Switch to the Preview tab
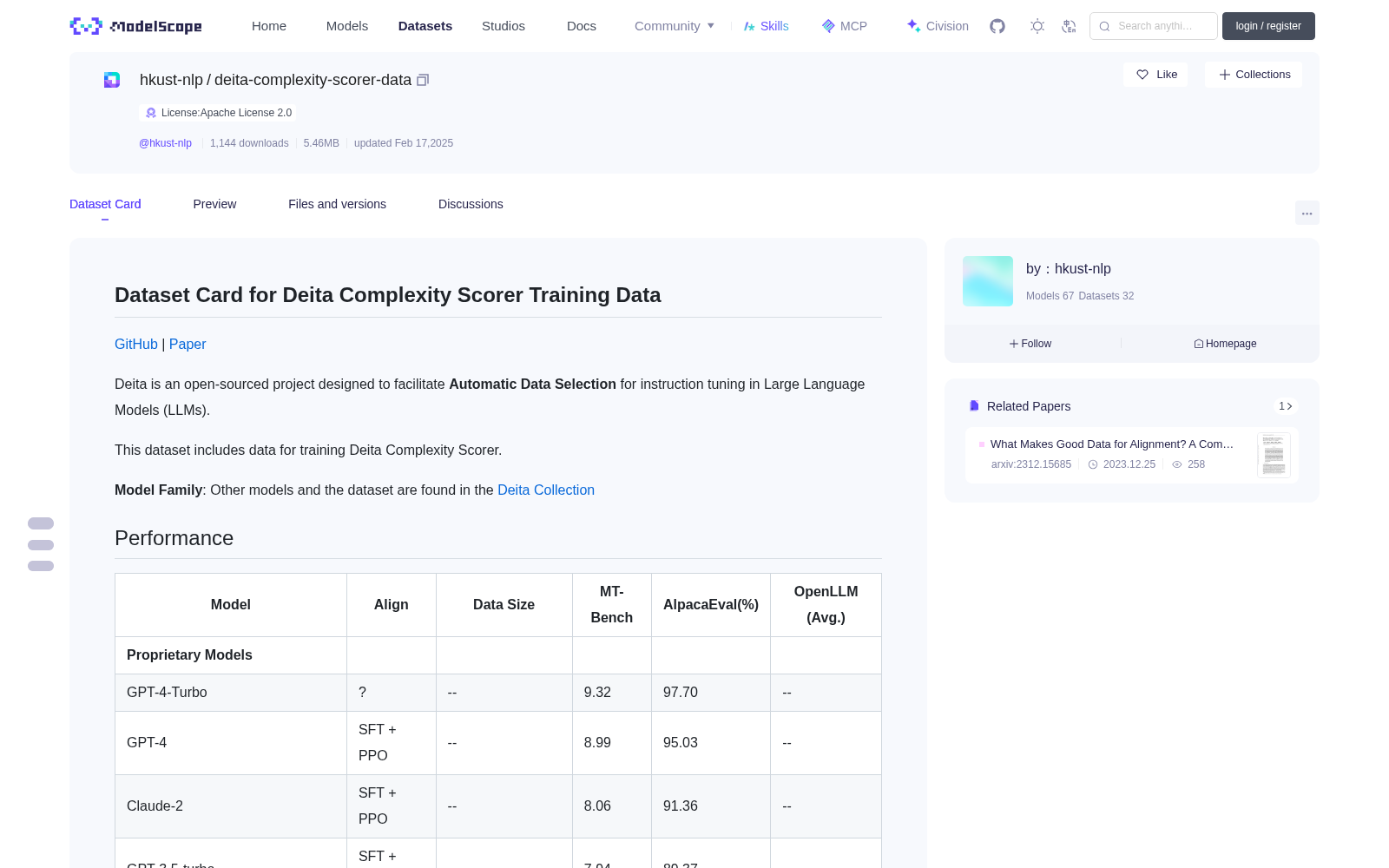Image resolution: width=1389 pixels, height=868 pixels. 214,204
